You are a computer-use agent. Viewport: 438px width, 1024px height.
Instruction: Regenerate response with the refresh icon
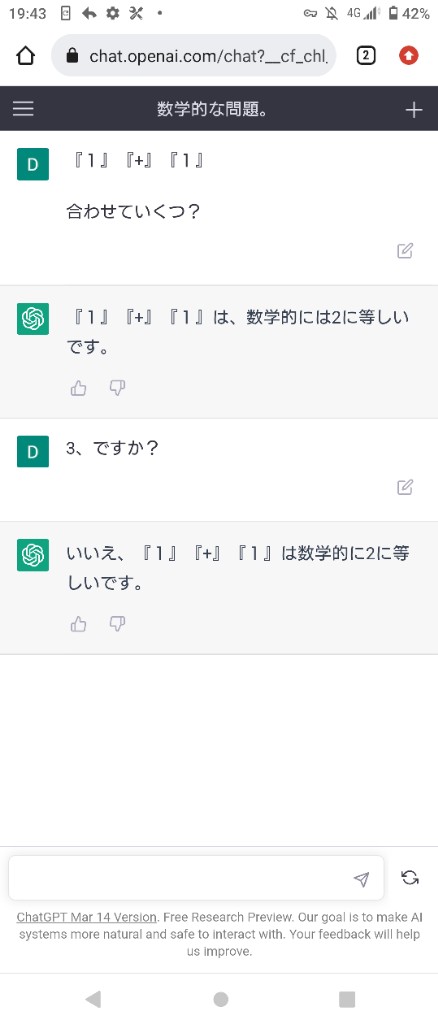coord(410,878)
